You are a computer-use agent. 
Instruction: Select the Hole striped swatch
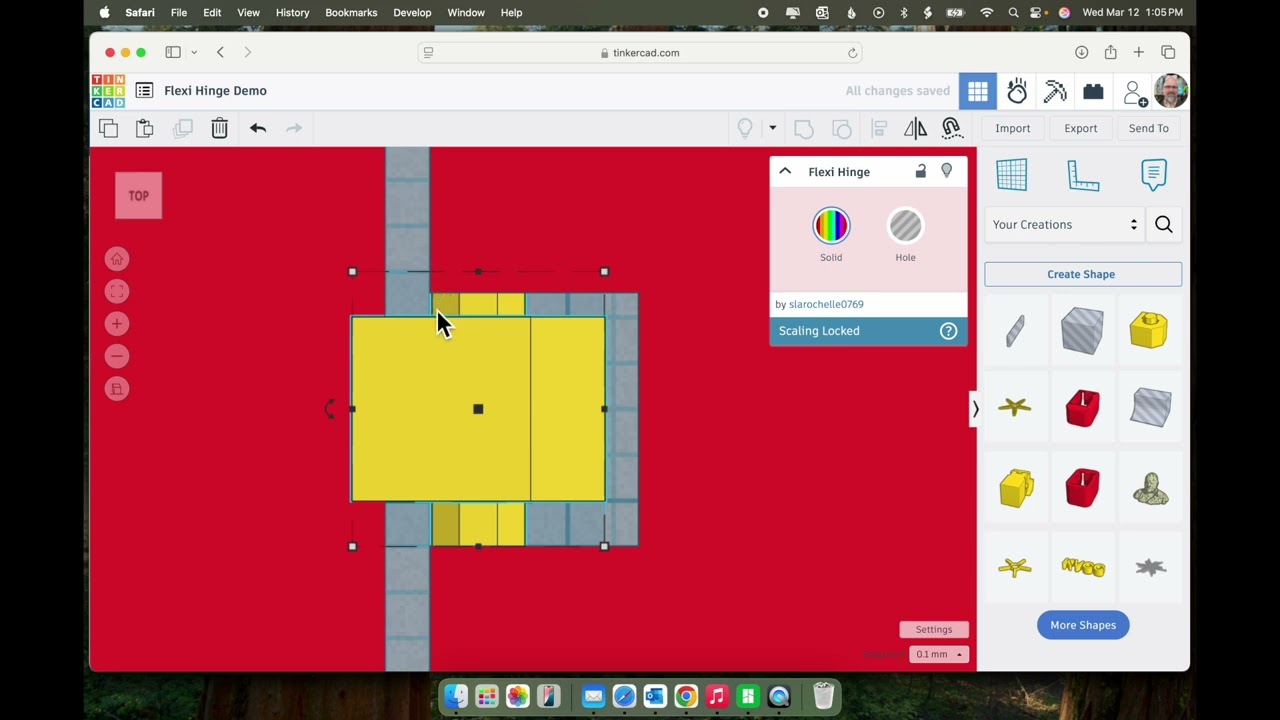(x=905, y=226)
